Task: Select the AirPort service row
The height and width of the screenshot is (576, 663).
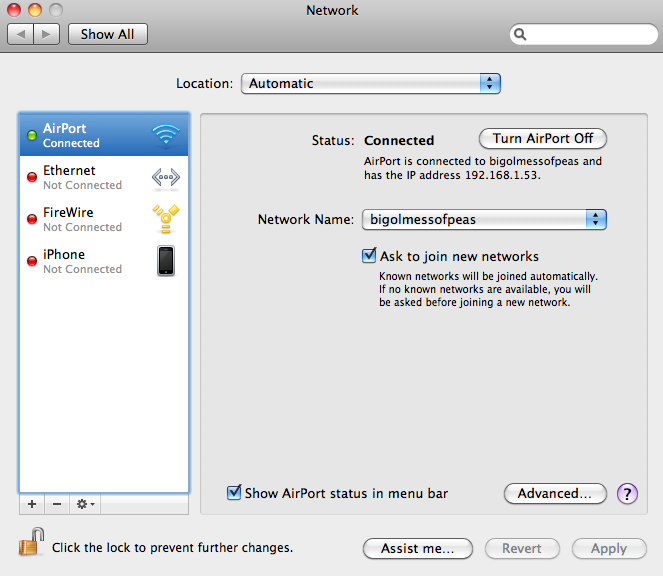Action: pos(104,135)
